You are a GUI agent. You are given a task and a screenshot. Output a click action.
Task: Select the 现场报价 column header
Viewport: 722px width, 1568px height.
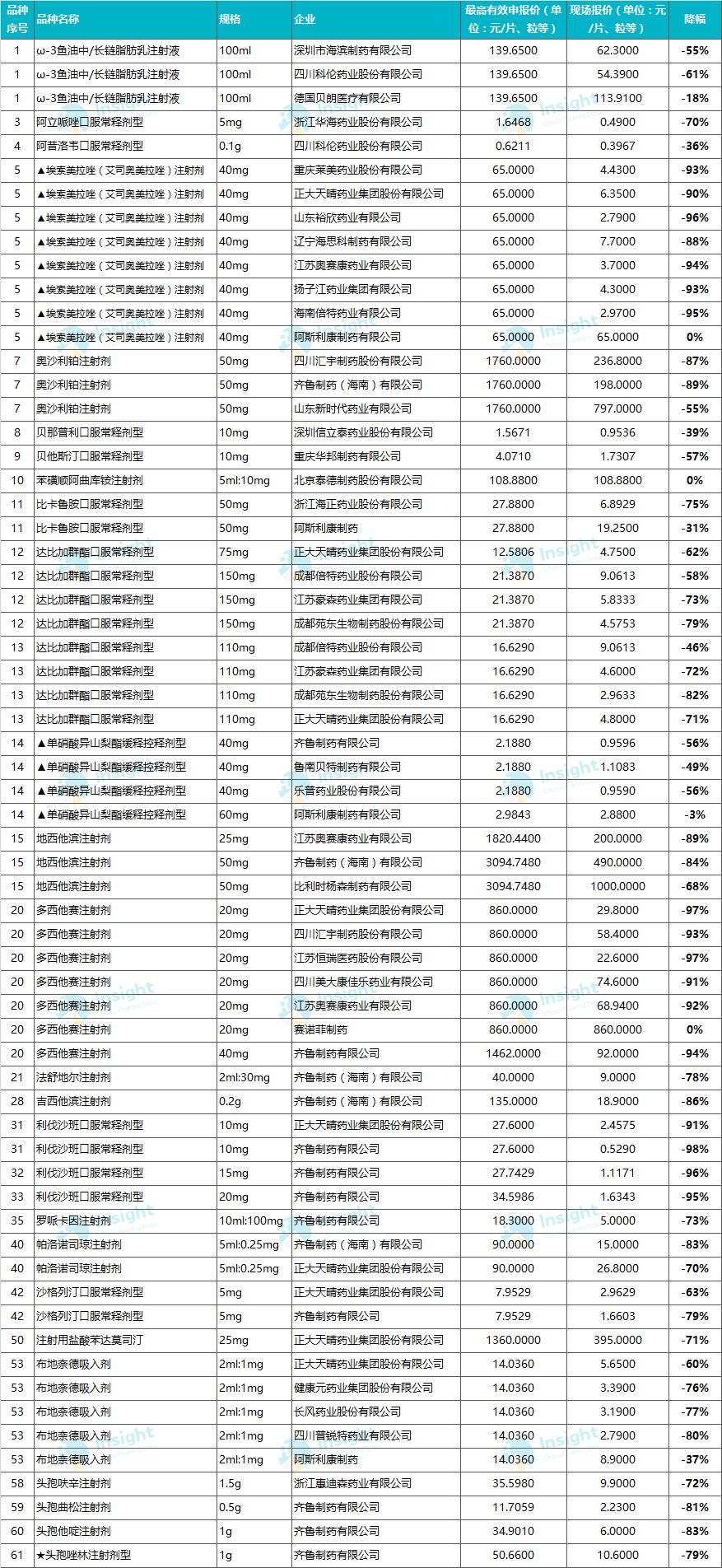(x=617, y=19)
